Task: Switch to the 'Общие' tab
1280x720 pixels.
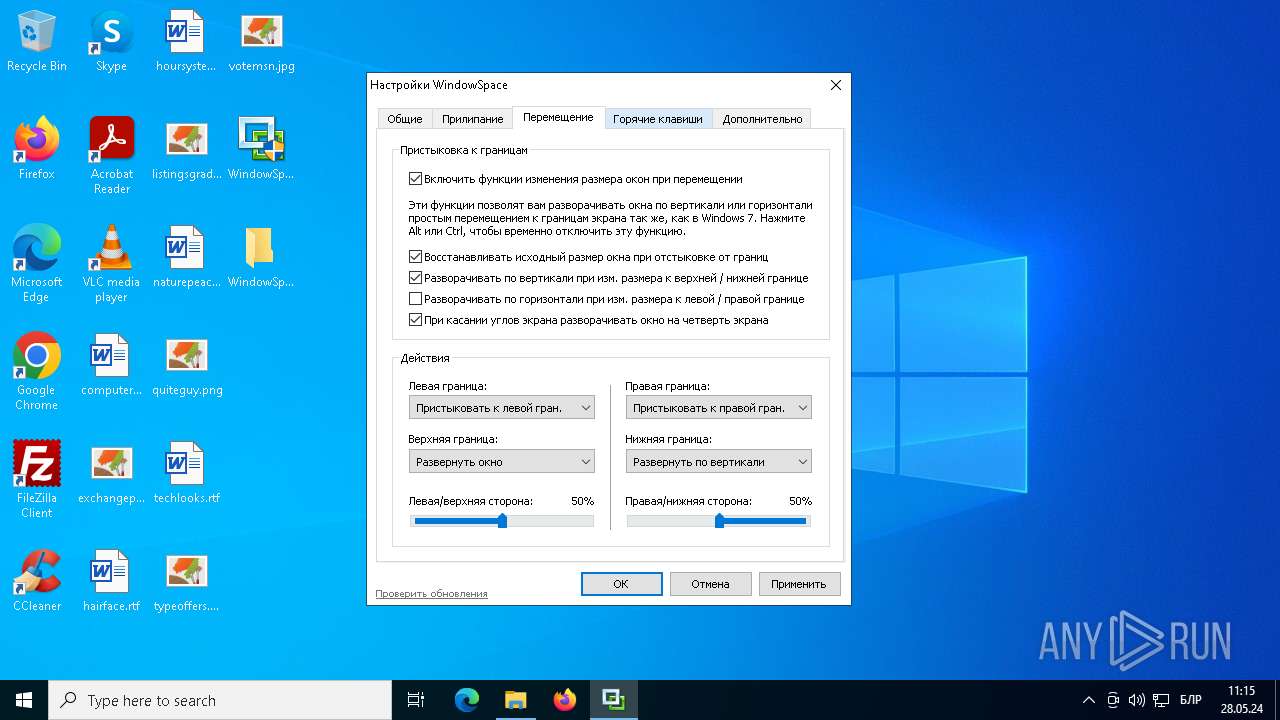Action: (x=405, y=119)
